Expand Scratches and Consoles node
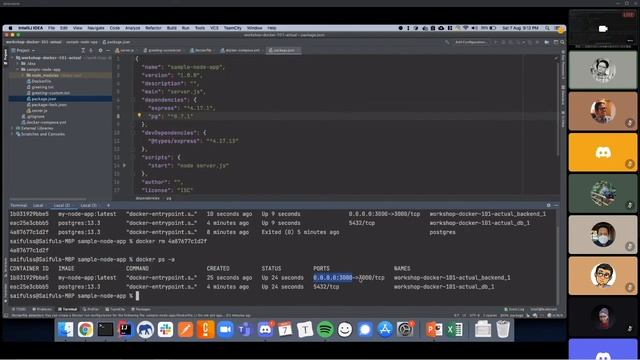The height and width of the screenshot is (360, 640). [12, 134]
